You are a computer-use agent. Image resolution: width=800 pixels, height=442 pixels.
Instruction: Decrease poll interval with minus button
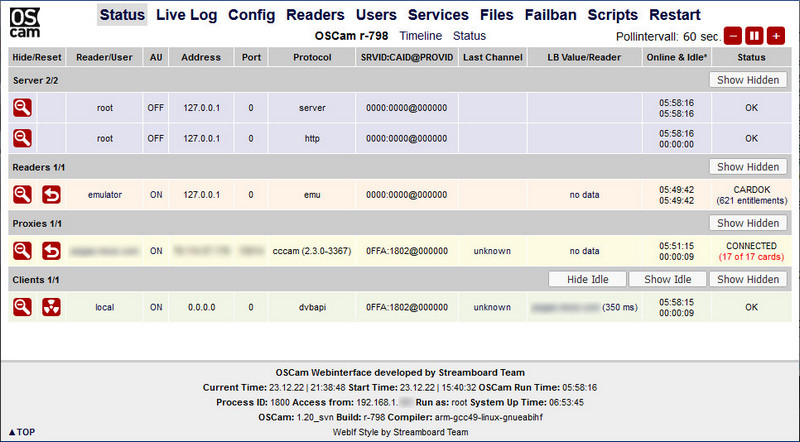(x=733, y=36)
